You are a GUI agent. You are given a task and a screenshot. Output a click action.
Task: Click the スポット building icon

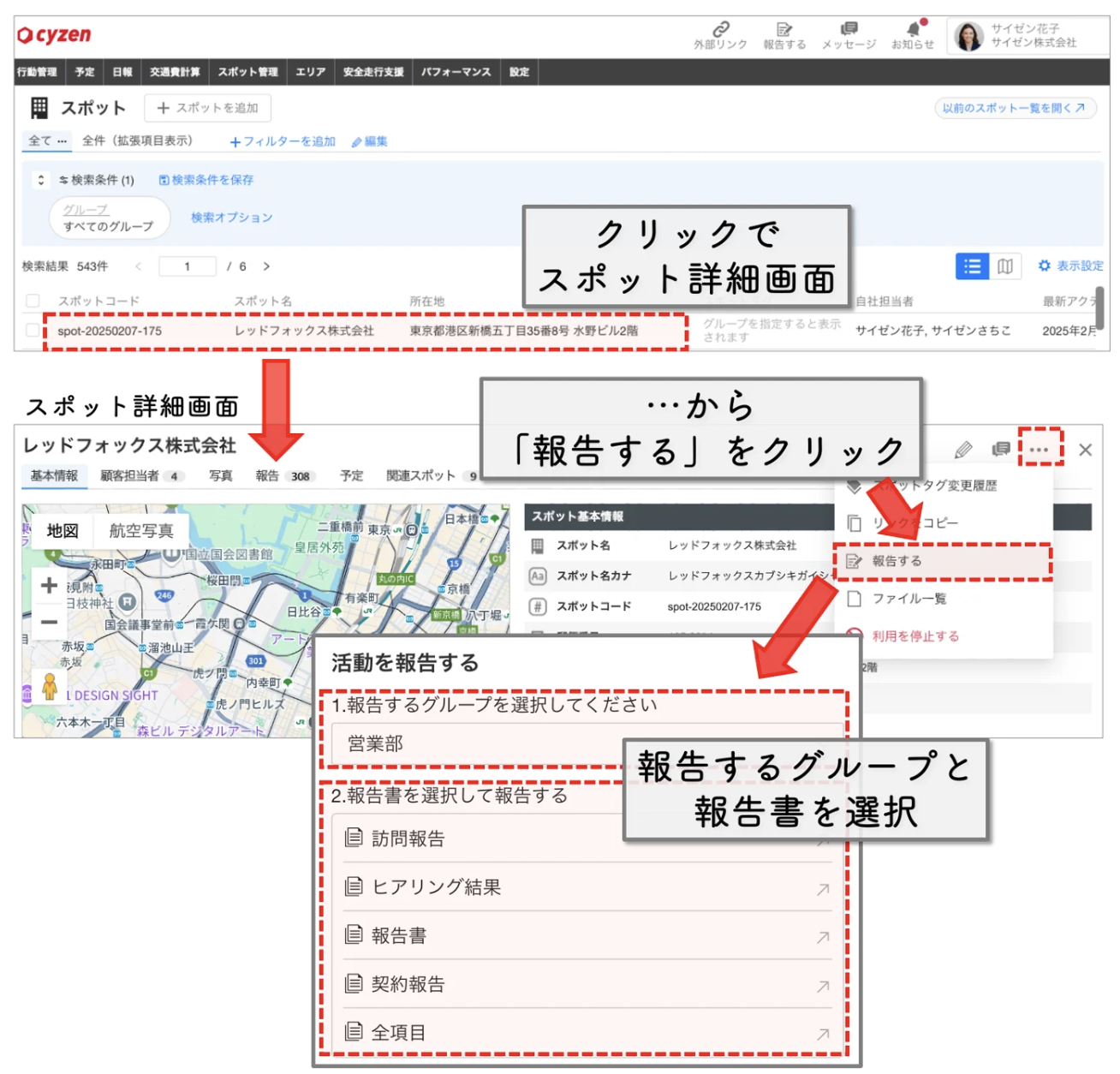pyautogui.click(x=39, y=108)
